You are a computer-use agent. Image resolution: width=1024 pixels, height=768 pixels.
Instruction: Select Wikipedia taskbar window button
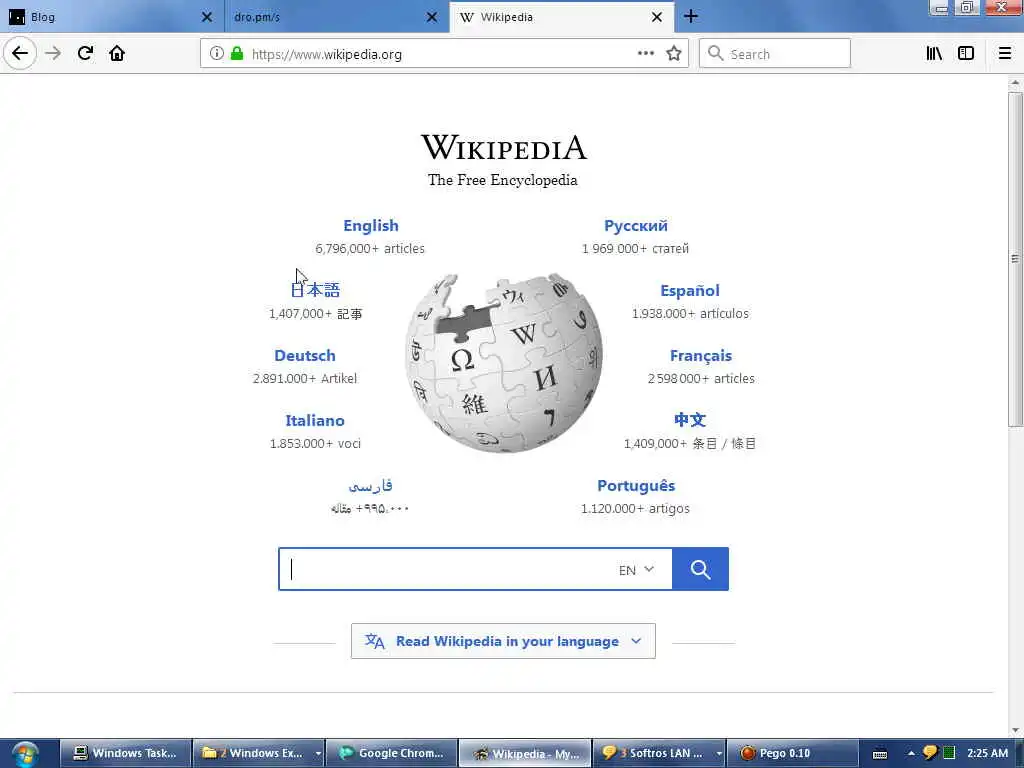pos(525,754)
